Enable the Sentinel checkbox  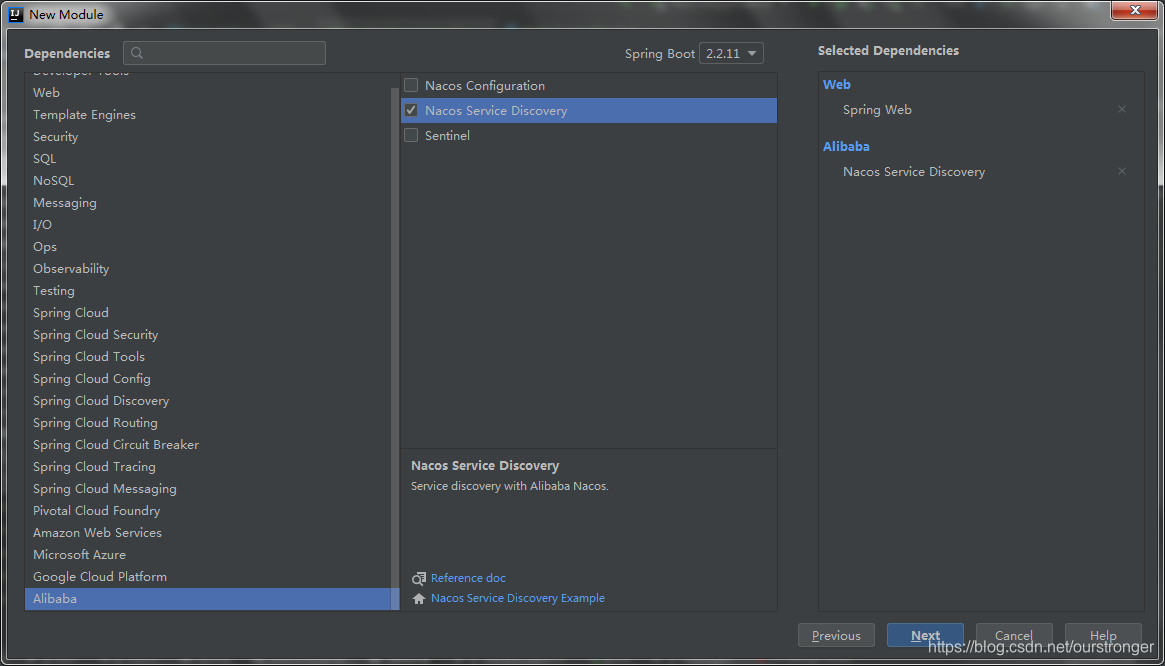coord(411,135)
